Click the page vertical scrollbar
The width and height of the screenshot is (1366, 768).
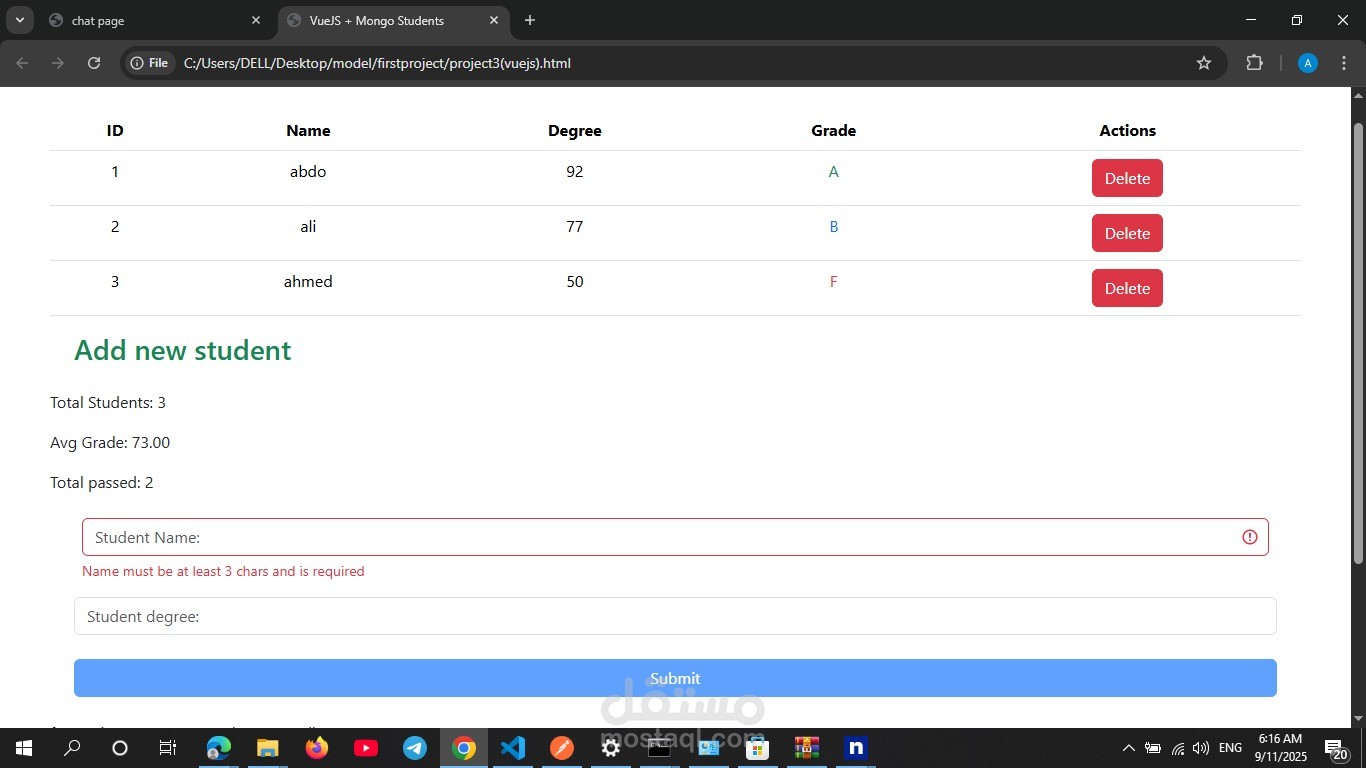pos(1358,343)
